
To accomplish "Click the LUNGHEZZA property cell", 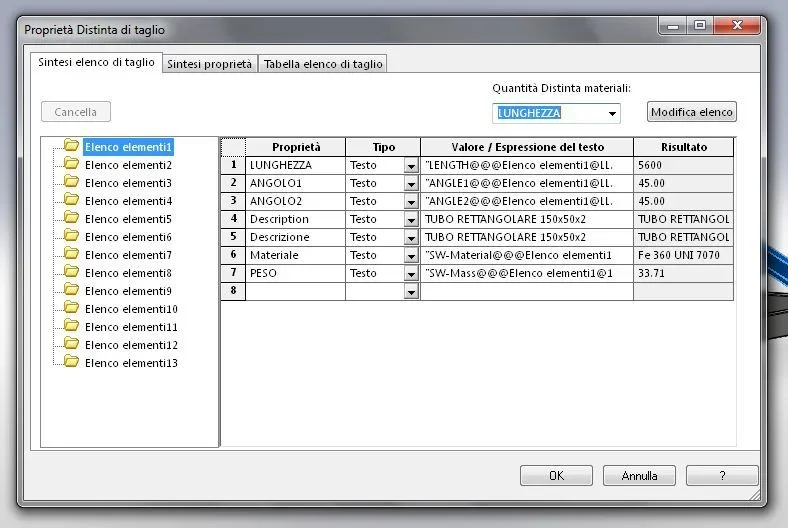I will pos(296,165).
